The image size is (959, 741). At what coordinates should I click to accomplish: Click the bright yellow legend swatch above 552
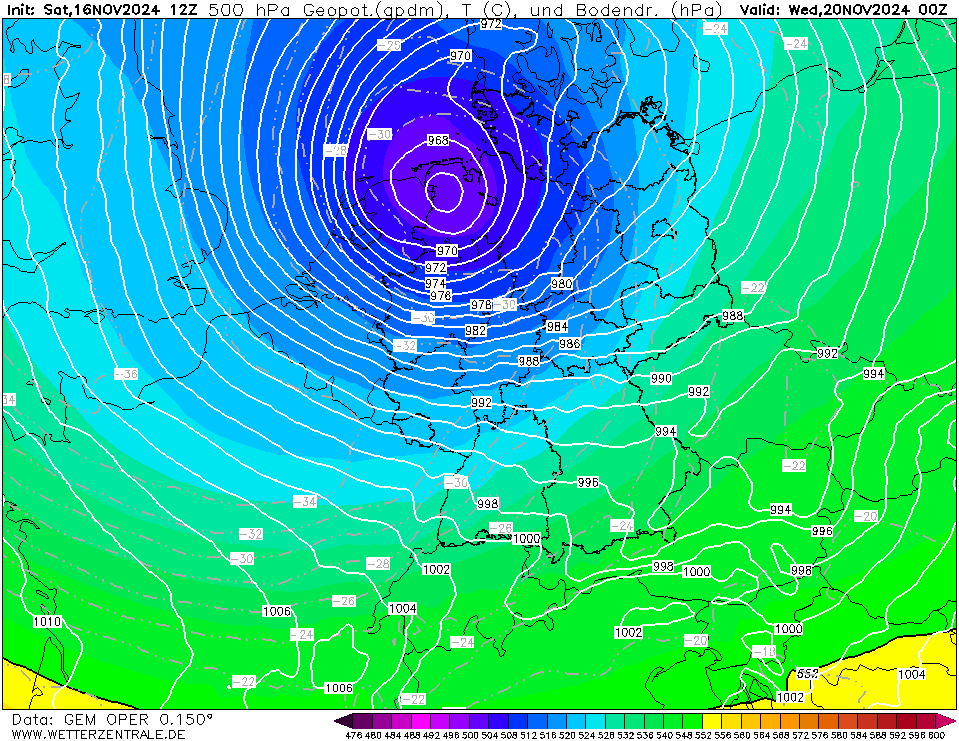(713, 721)
